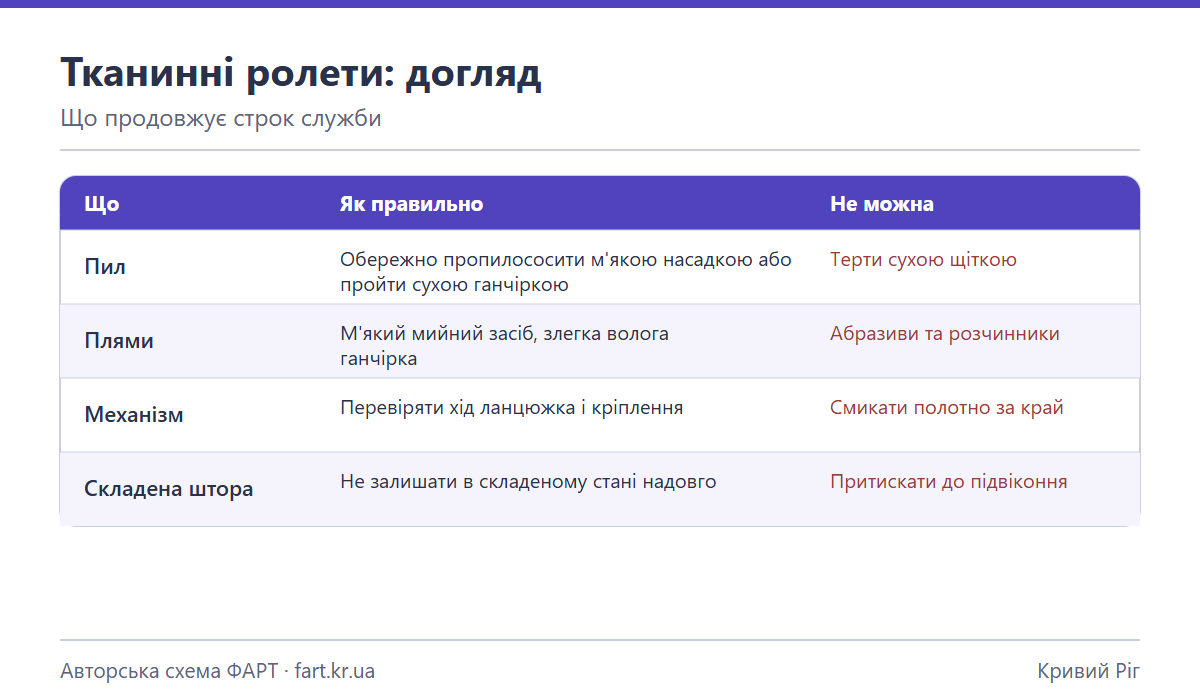
Task: Select cell 'М'який мийний засіб, злегка волога ганчірка'
Action: point(505,346)
